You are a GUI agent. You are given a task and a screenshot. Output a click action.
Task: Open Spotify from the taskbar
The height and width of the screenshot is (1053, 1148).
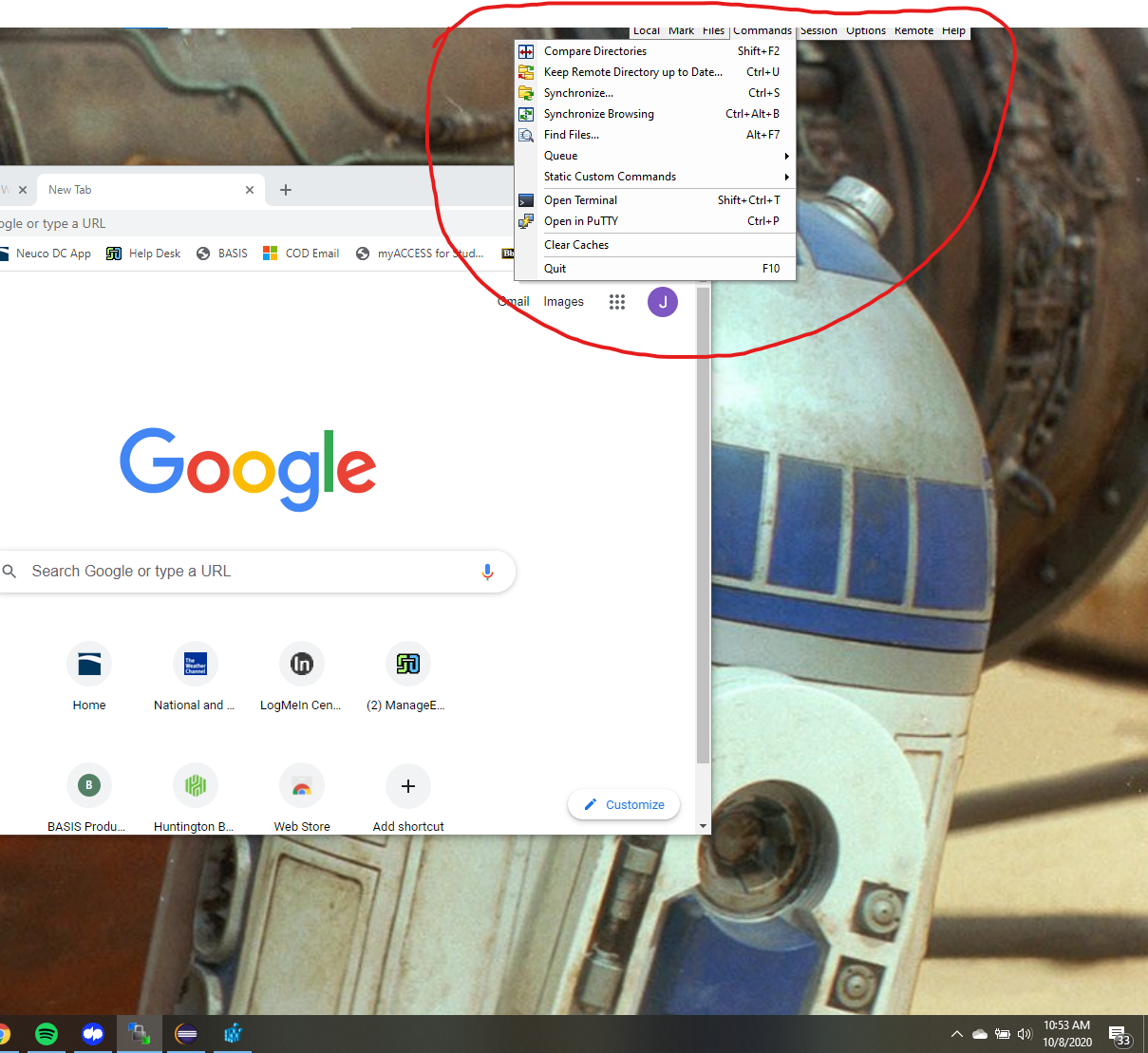coord(46,1034)
